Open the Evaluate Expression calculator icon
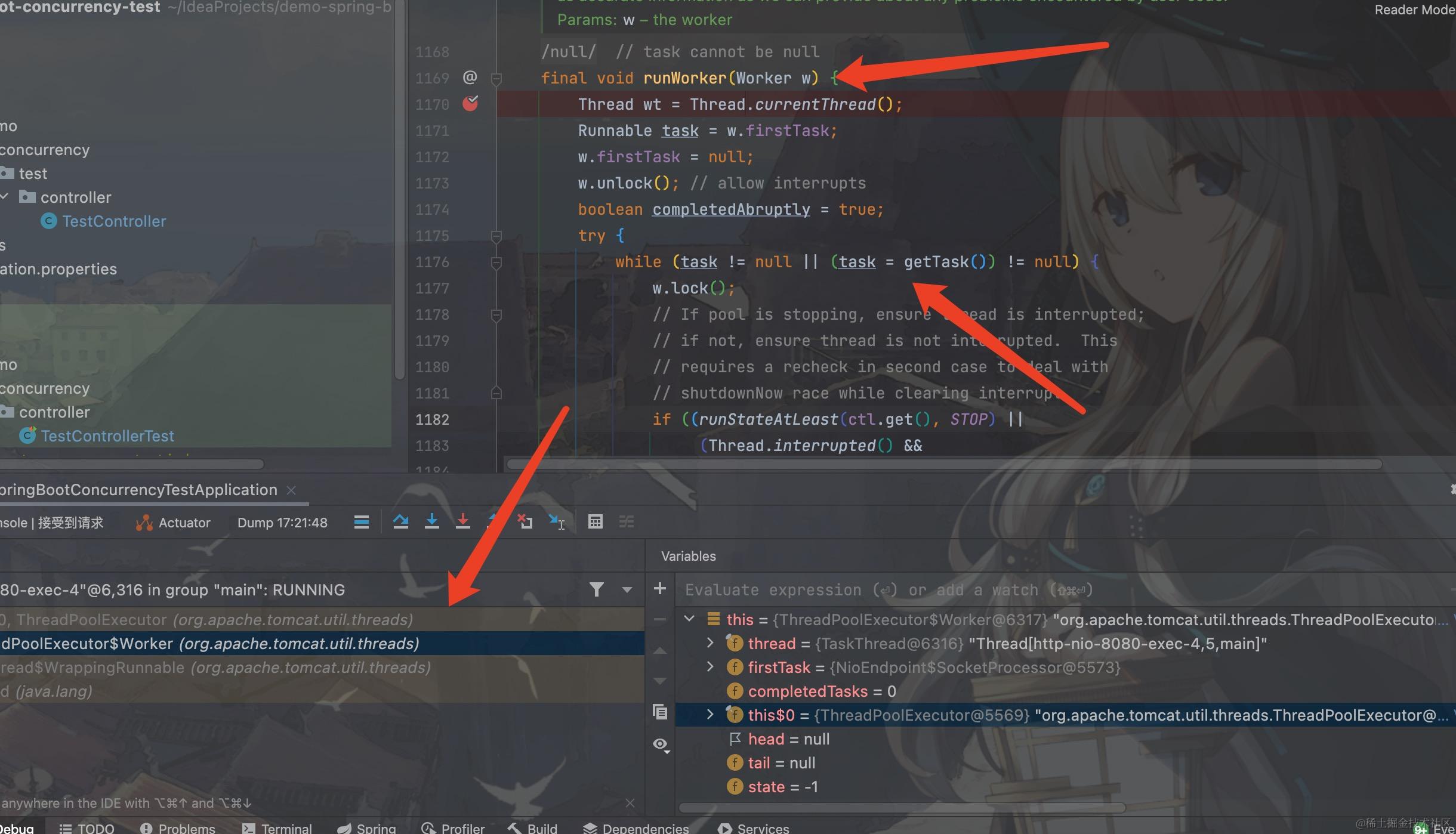 [x=595, y=522]
